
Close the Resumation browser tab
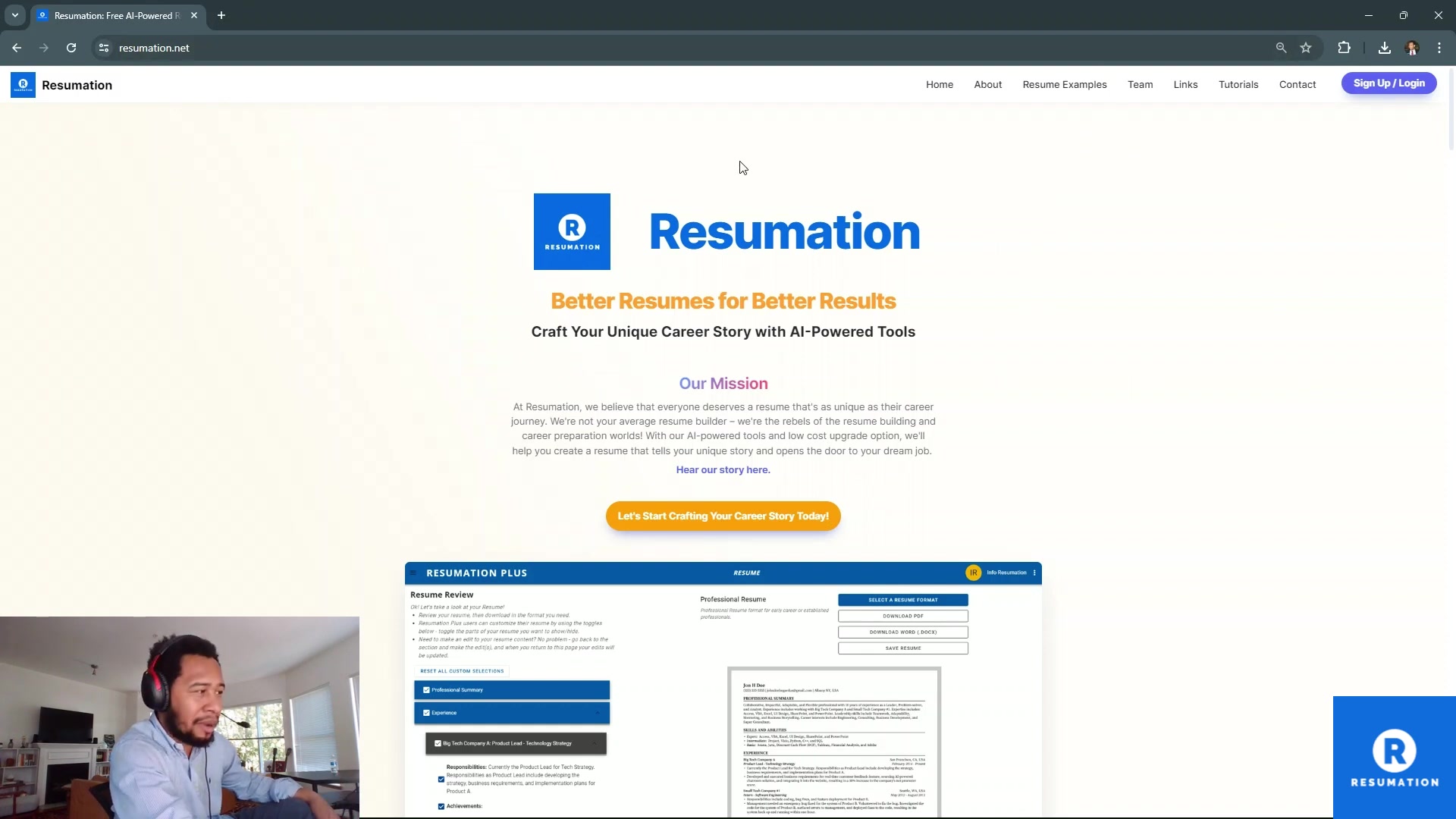[x=194, y=15]
